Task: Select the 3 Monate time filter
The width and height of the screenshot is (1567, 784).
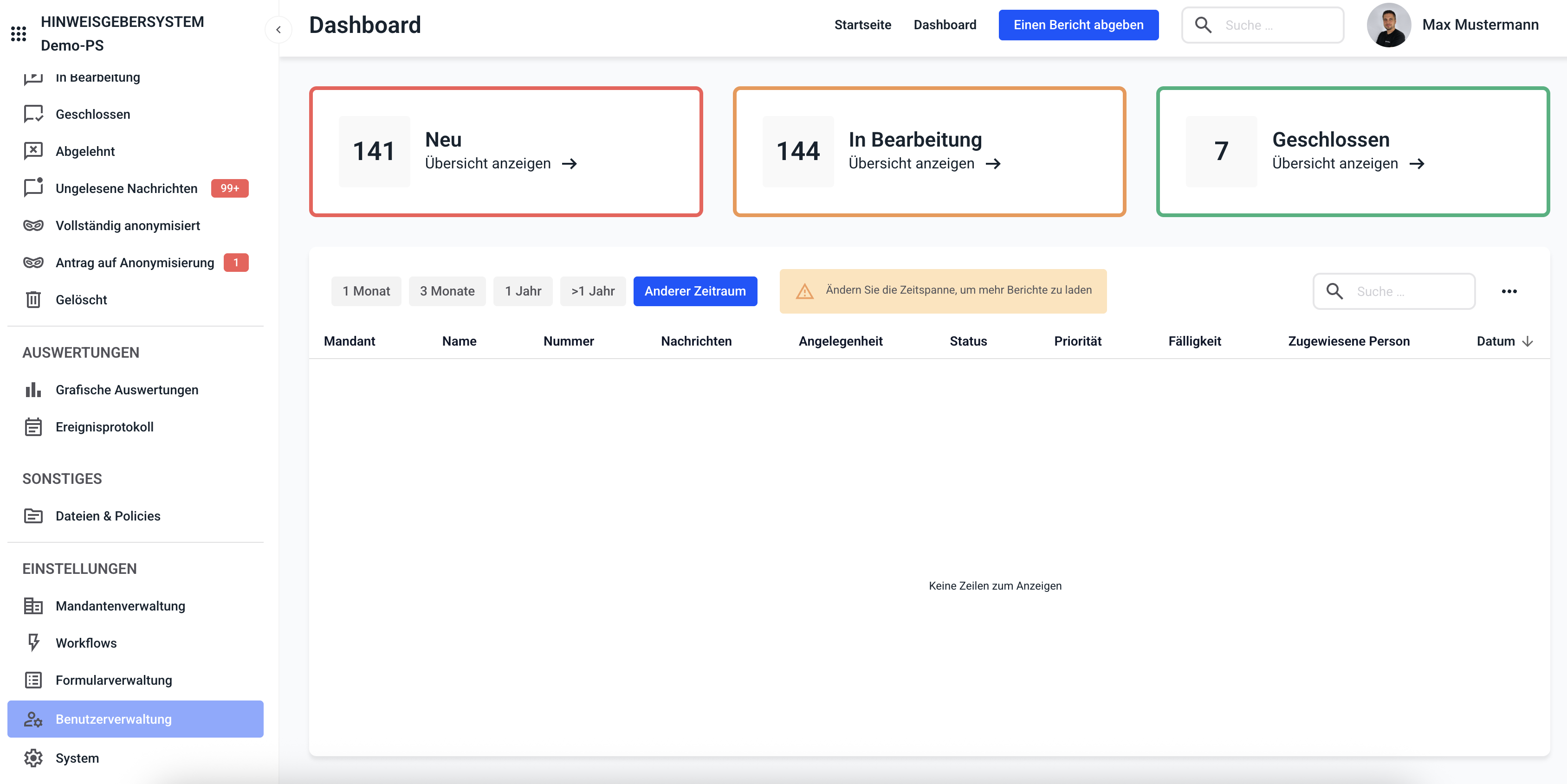Action: (447, 291)
